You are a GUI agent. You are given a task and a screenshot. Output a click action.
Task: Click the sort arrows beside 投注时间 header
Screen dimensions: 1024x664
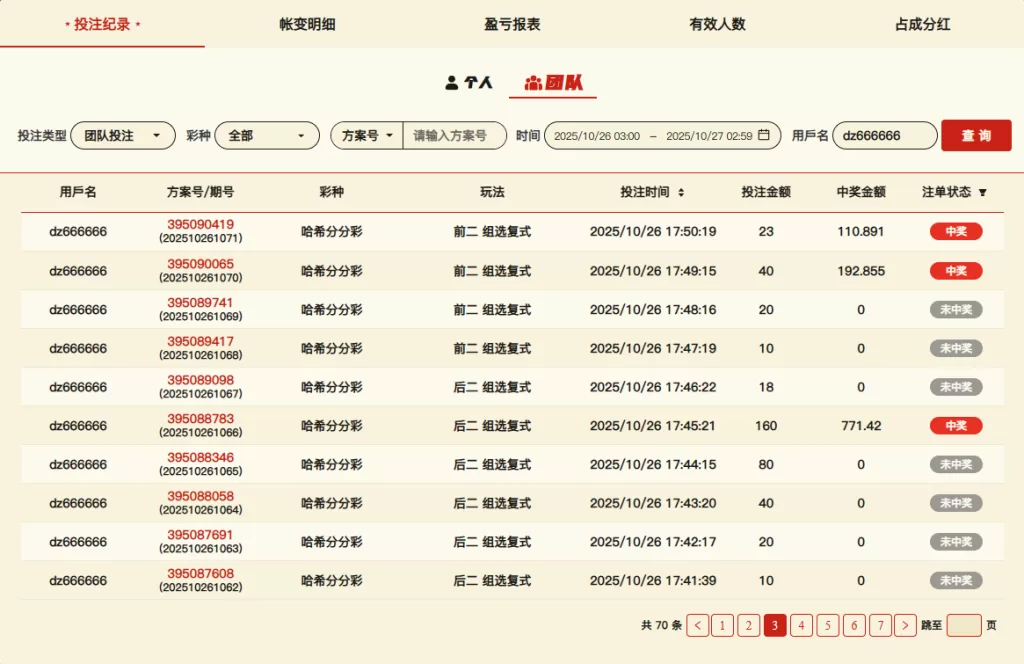coord(681,192)
